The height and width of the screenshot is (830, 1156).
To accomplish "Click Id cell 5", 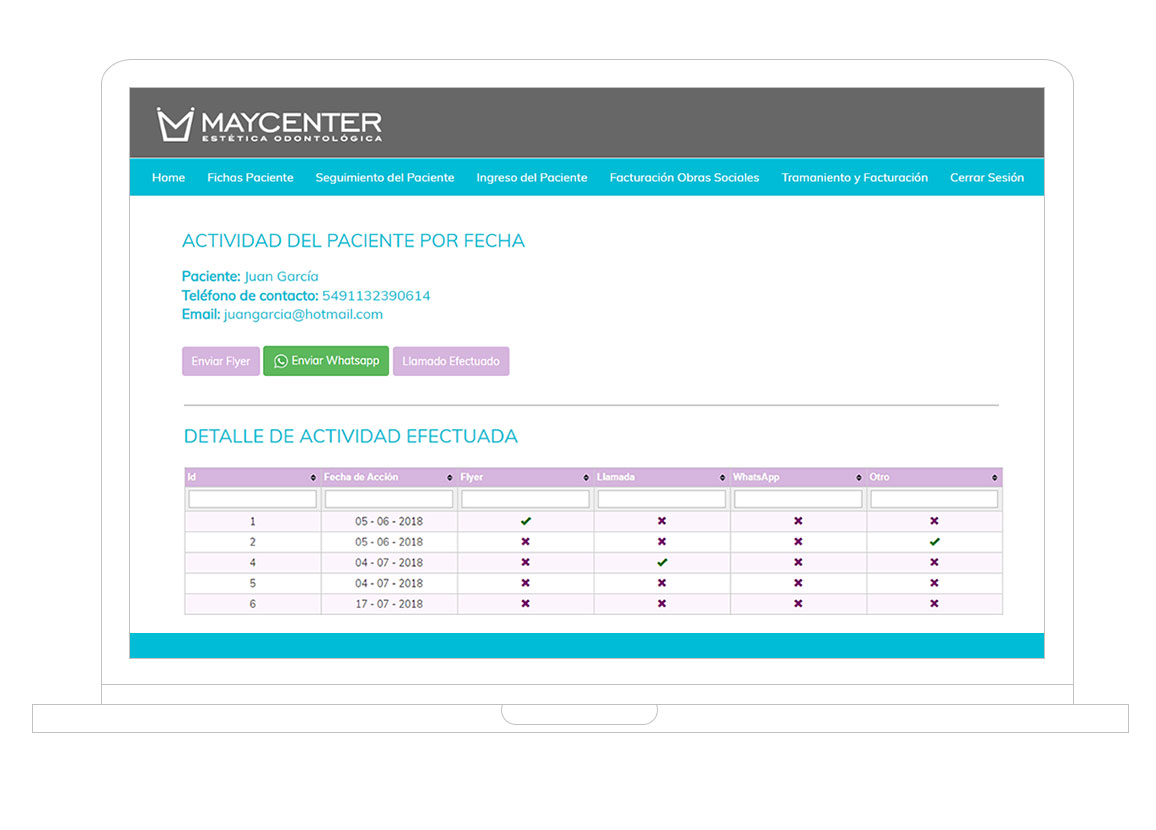I will pyautogui.click(x=252, y=583).
